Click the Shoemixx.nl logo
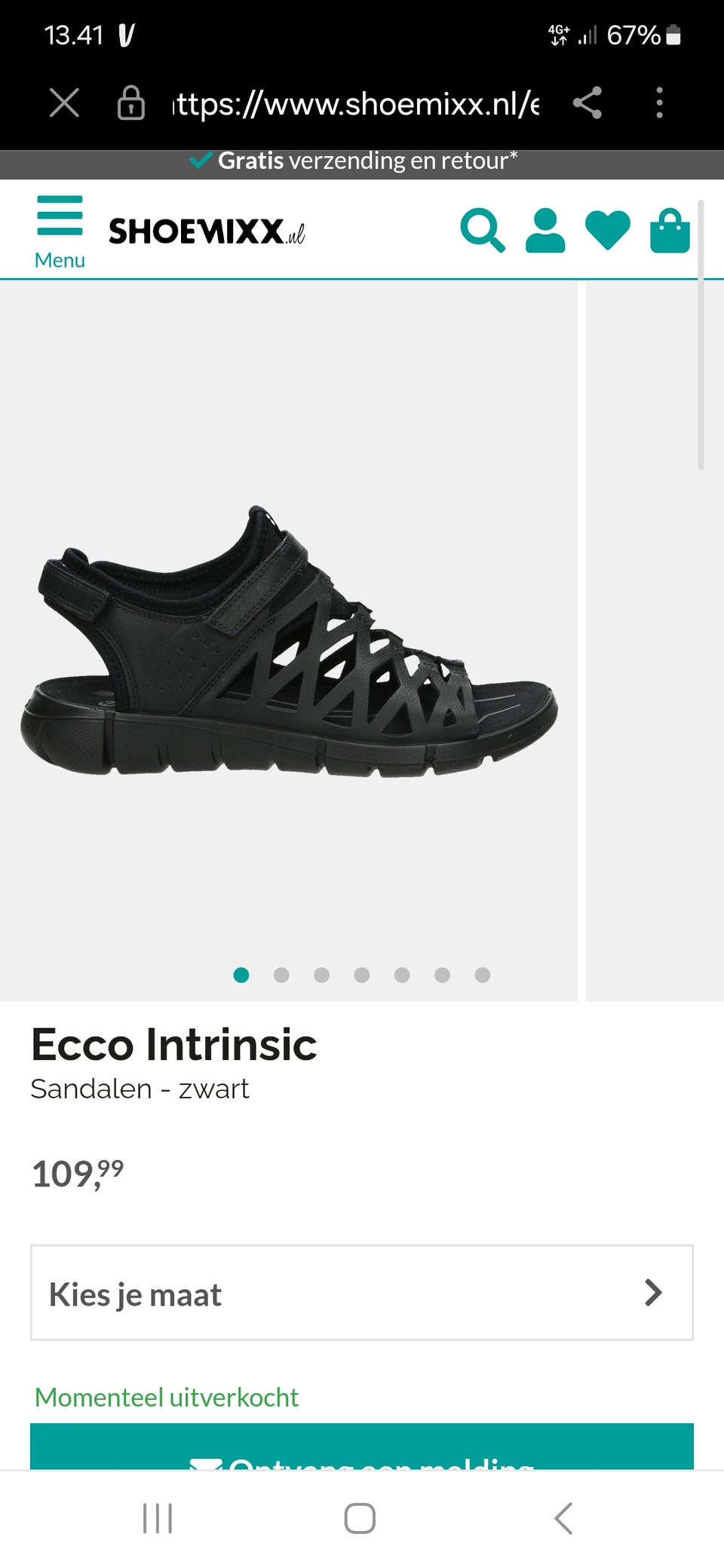Screen dimensions: 724x1568 [x=207, y=231]
